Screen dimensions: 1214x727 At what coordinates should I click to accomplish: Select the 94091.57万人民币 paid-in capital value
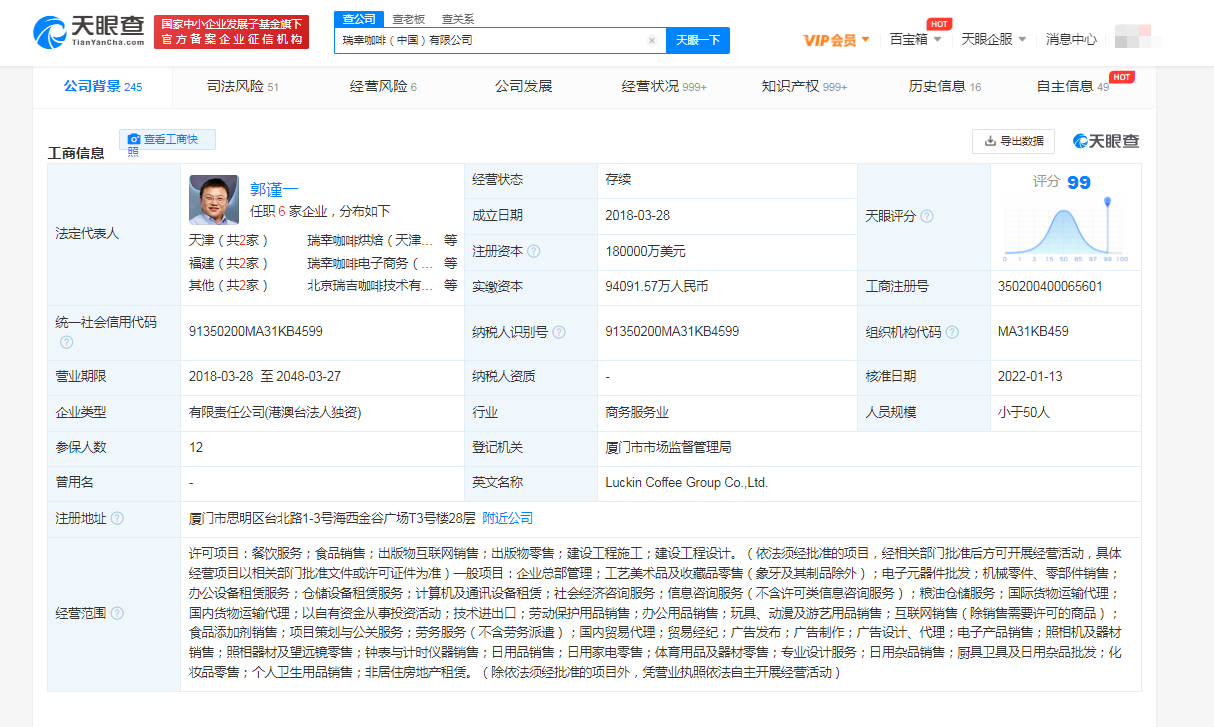656,286
